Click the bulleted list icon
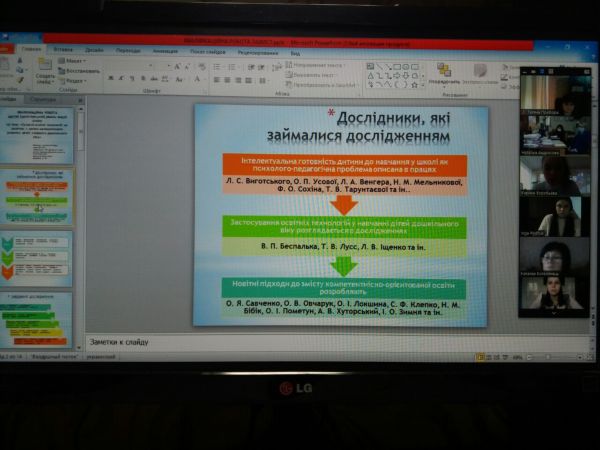600x450 pixels. point(217,65)
